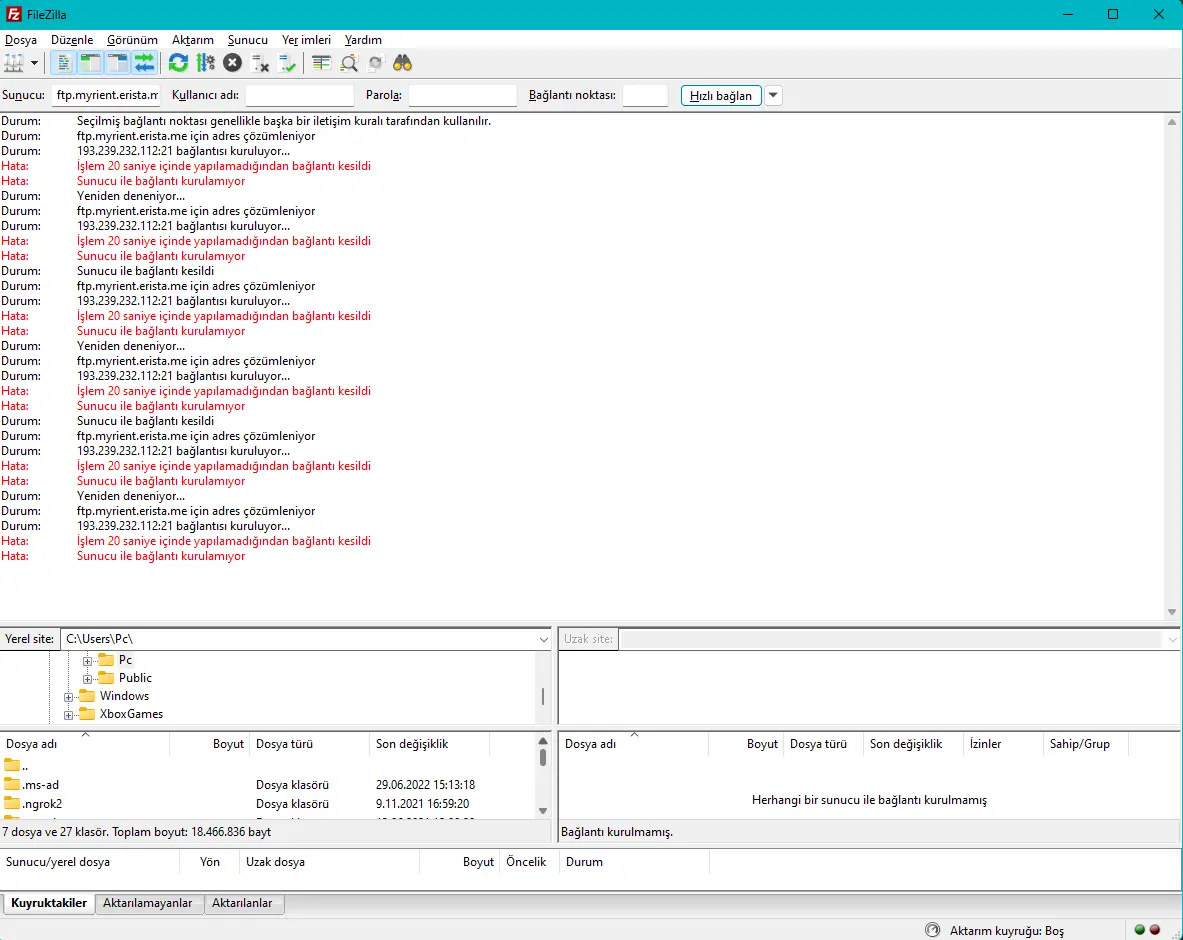Click Sunucu/yerel dosya queue column header
The width and height of the screenshot is (1183, 940).
point(90,862)
